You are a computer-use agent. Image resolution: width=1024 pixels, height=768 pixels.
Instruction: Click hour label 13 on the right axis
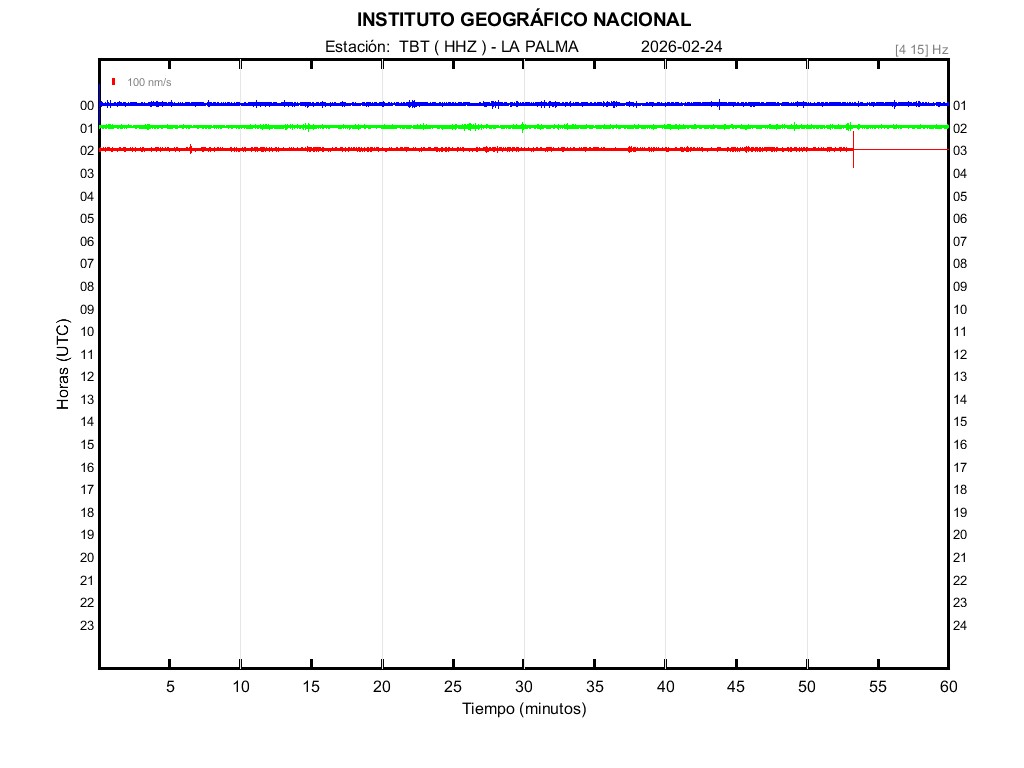pyautogui.click(x=960, y=377)
